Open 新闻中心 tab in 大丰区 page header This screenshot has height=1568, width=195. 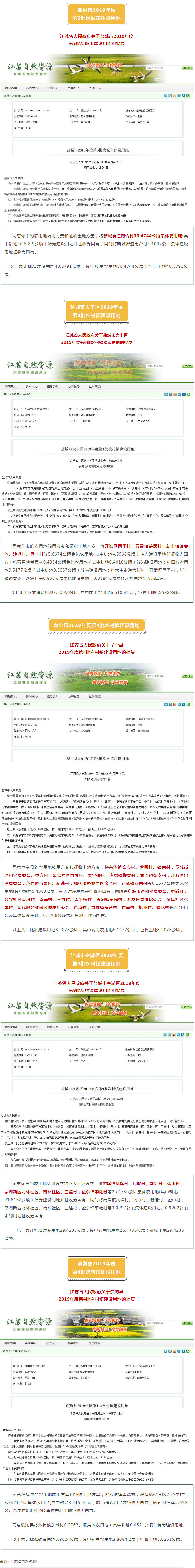31,387
